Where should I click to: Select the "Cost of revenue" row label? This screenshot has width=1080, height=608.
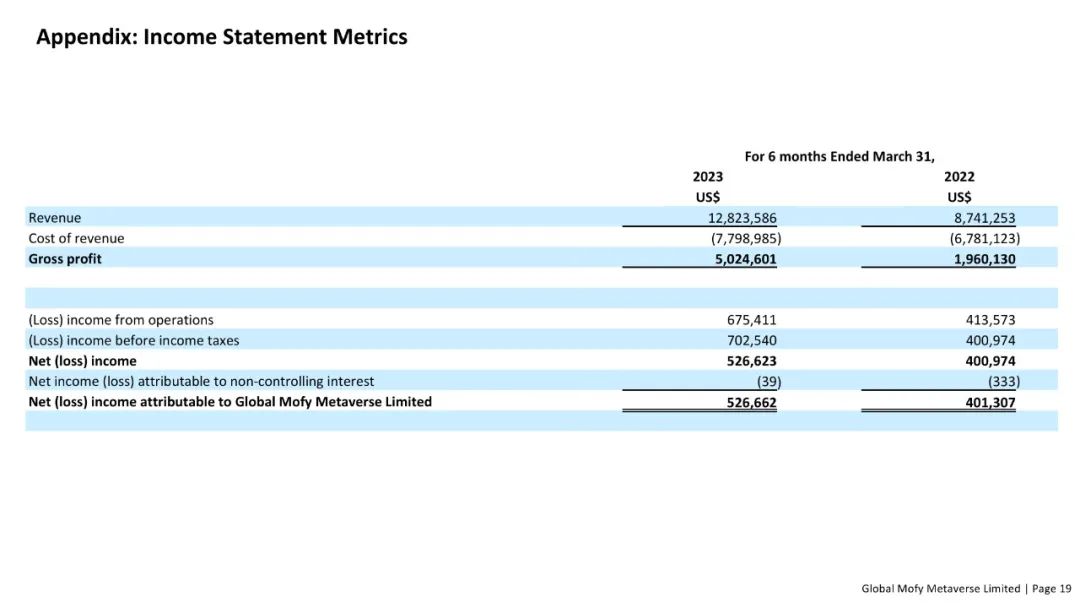point(76,238)
